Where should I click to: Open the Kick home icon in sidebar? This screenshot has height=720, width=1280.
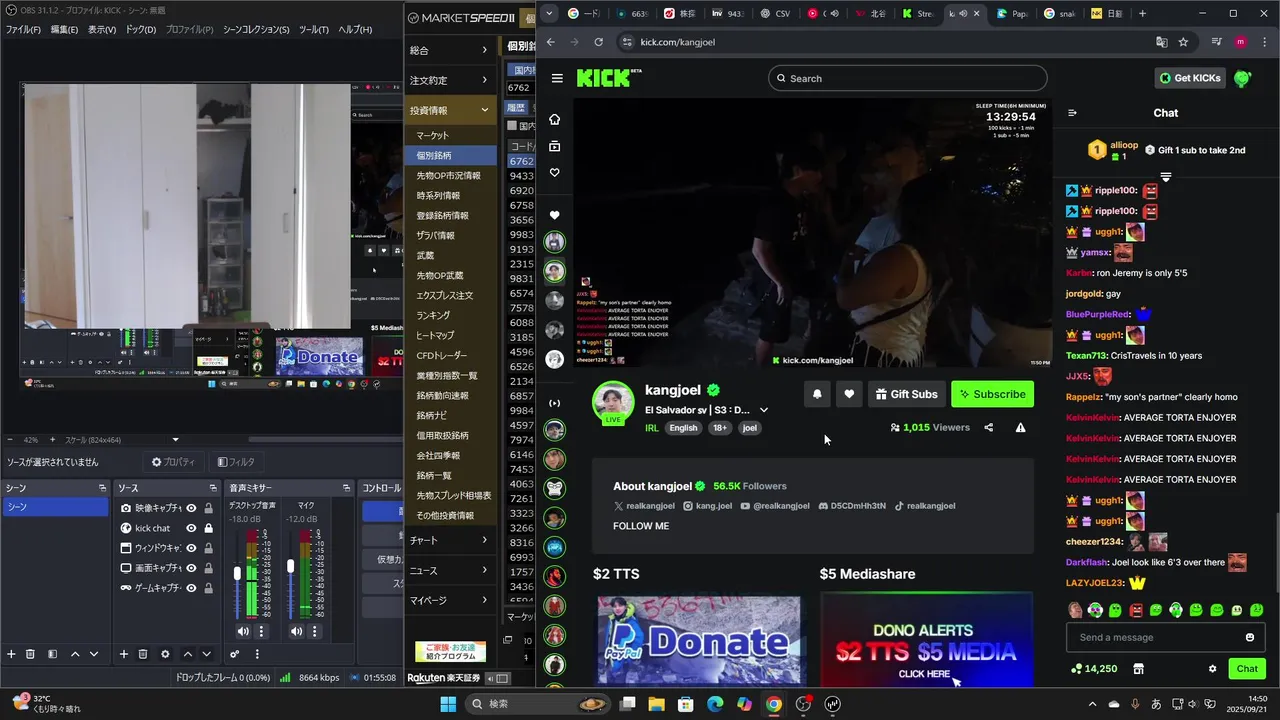(x=555, y=119)
